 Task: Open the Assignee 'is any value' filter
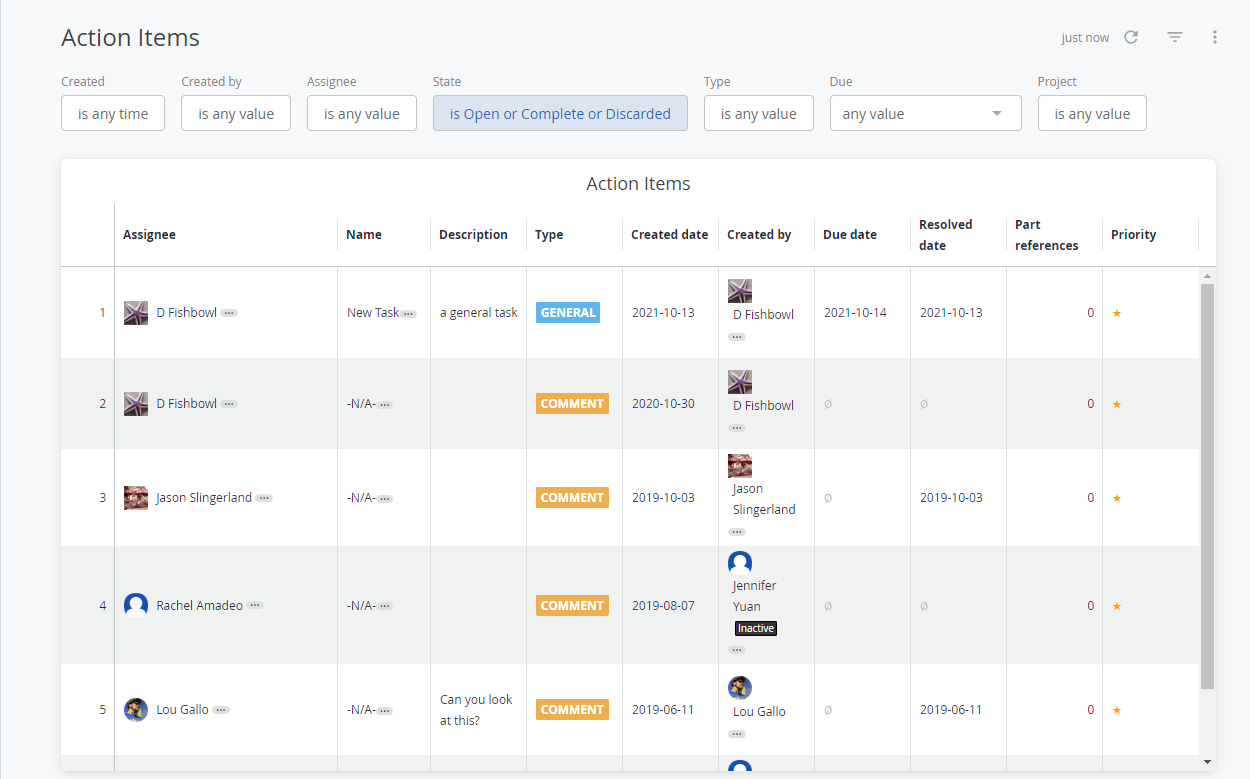point(361,114)
